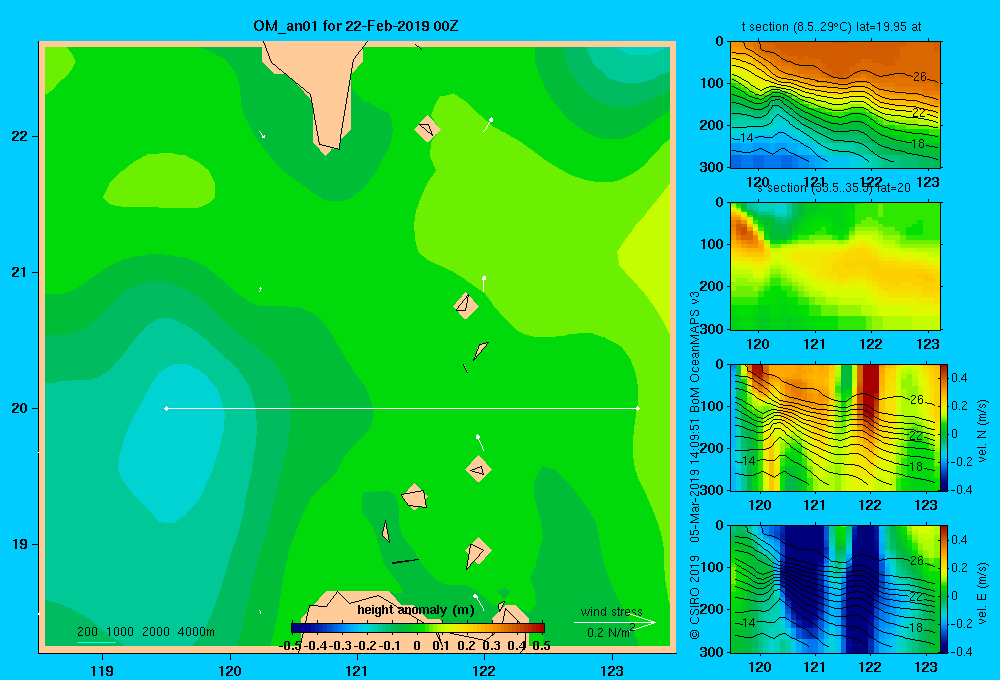Click longitude label 121 below the main map
This screenshot has width=1000, height=680.
[x=357, y=670]
